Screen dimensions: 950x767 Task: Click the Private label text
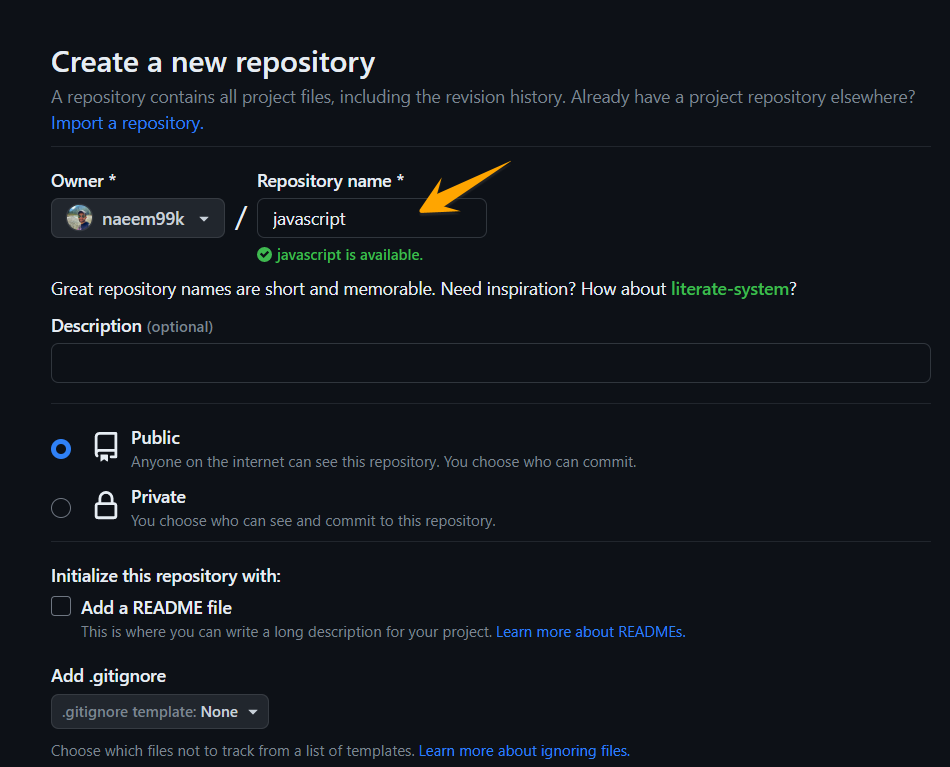pyautogui.click(x=159, y=497)
